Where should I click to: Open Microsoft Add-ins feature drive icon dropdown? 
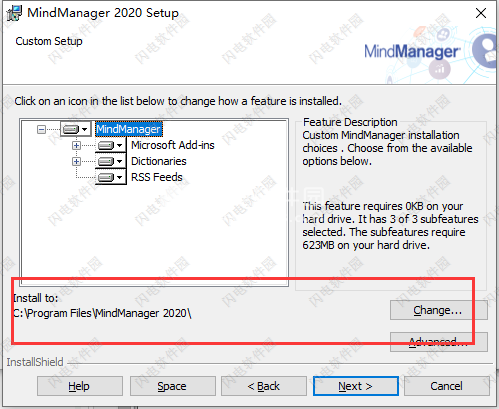tap(111, 145)
